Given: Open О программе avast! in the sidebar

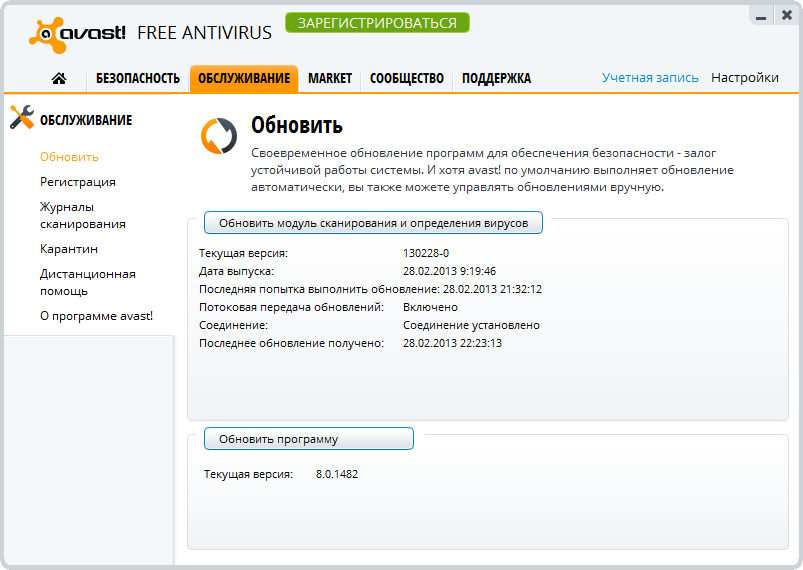Looking at the screenshot, I should point(96,316).
